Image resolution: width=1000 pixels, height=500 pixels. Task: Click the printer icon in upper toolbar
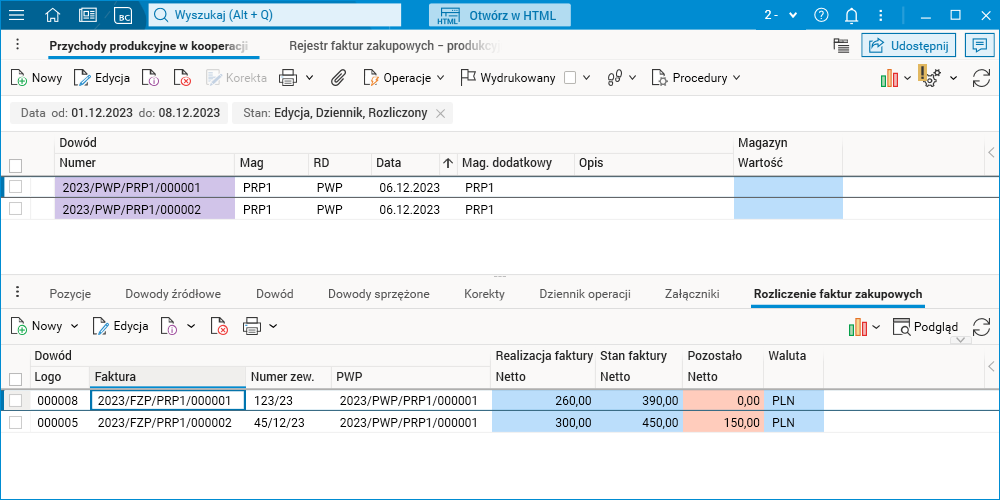point(288,77)
